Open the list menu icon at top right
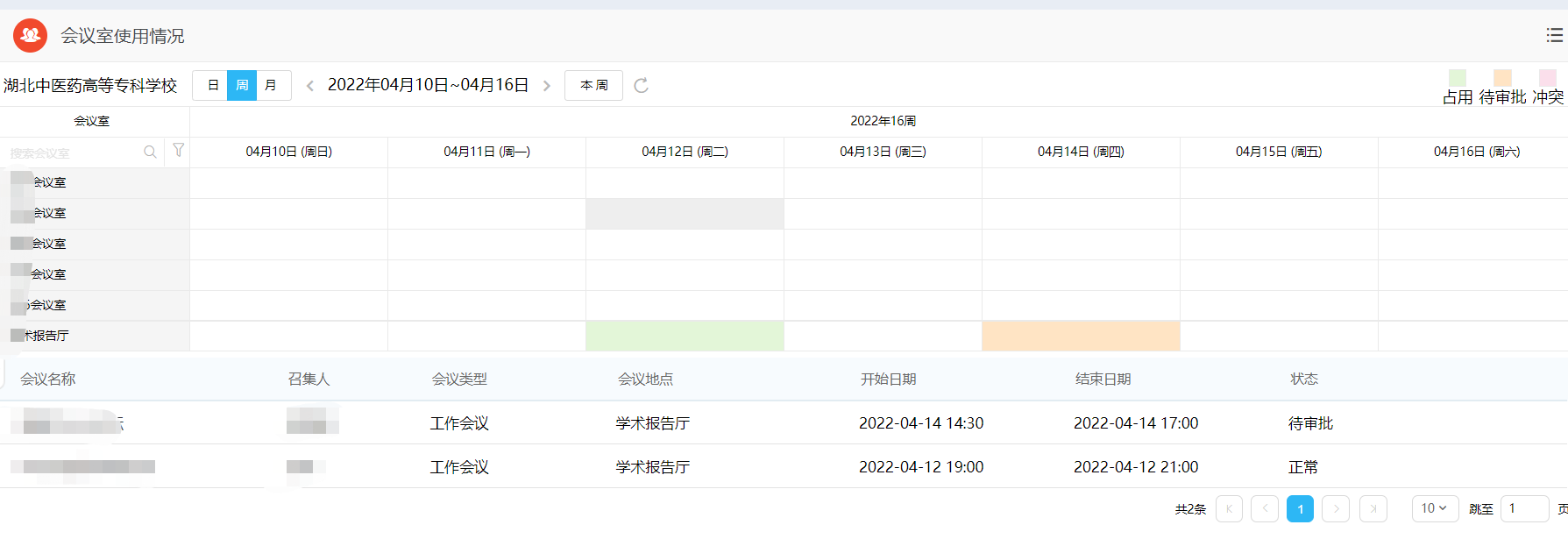Viewport: 1568px width, 539px height. coord(1555,35)
